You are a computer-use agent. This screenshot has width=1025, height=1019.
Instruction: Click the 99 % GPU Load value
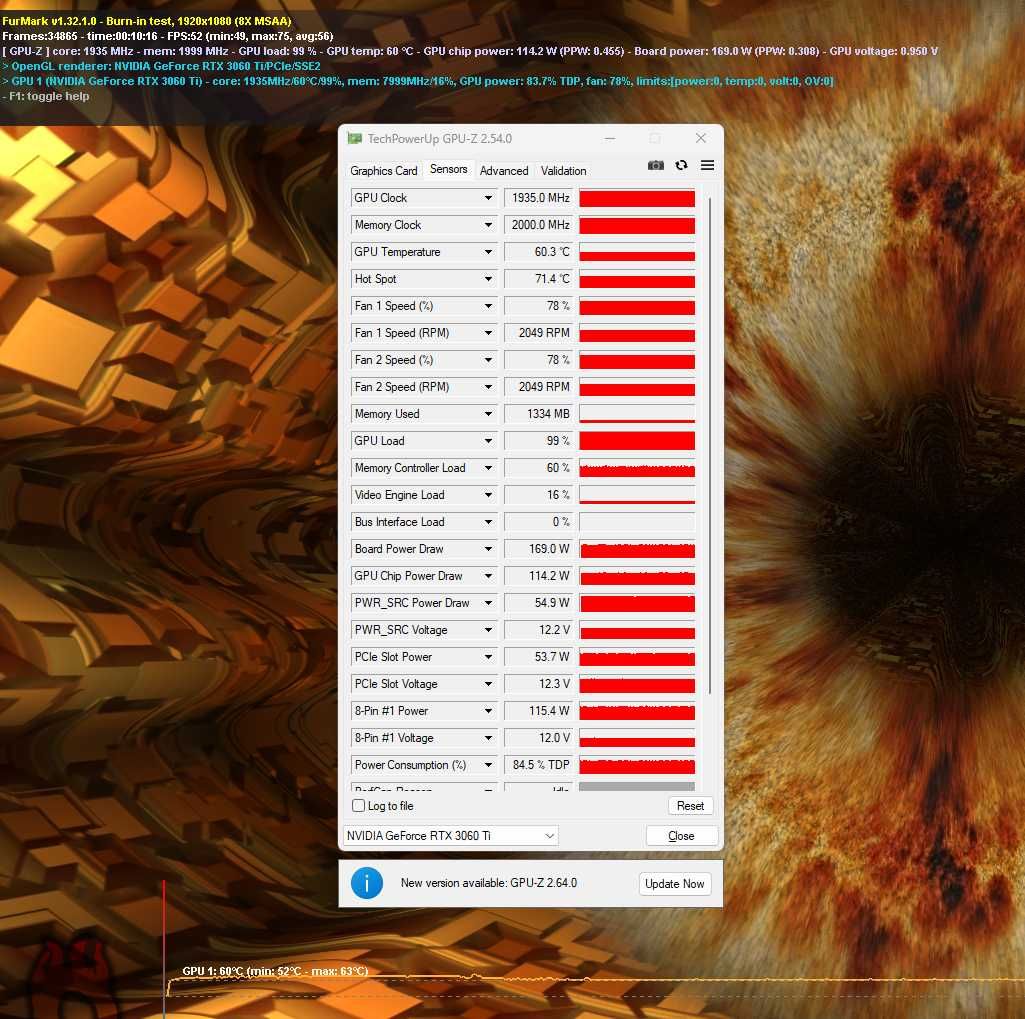click(x=539, y=441)
